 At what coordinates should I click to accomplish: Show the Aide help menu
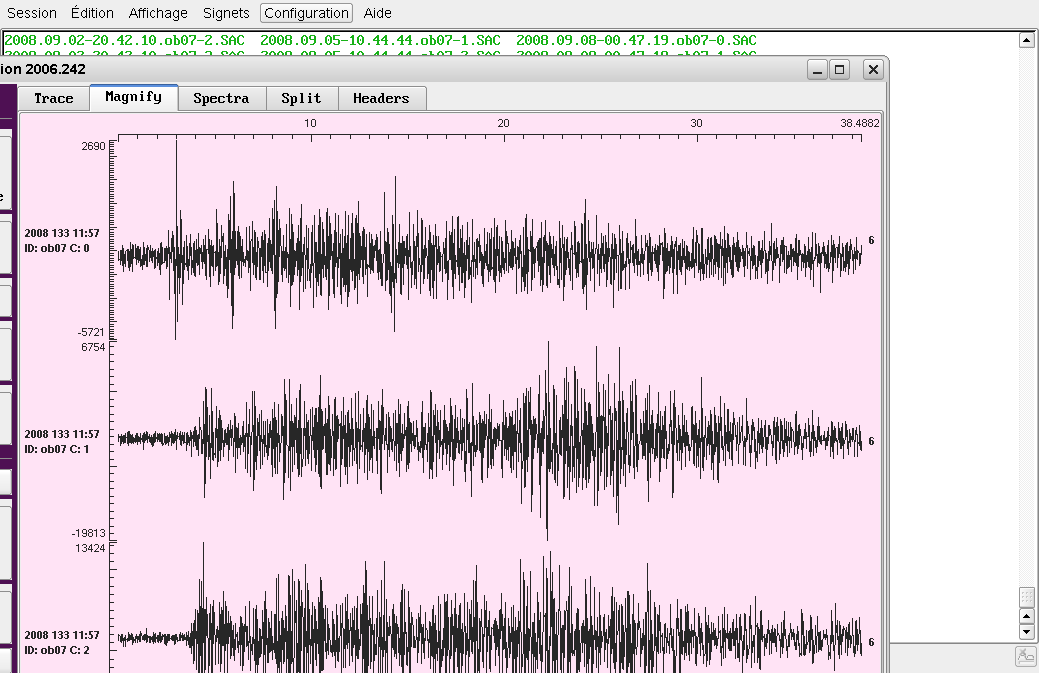(x=378, y=13)
